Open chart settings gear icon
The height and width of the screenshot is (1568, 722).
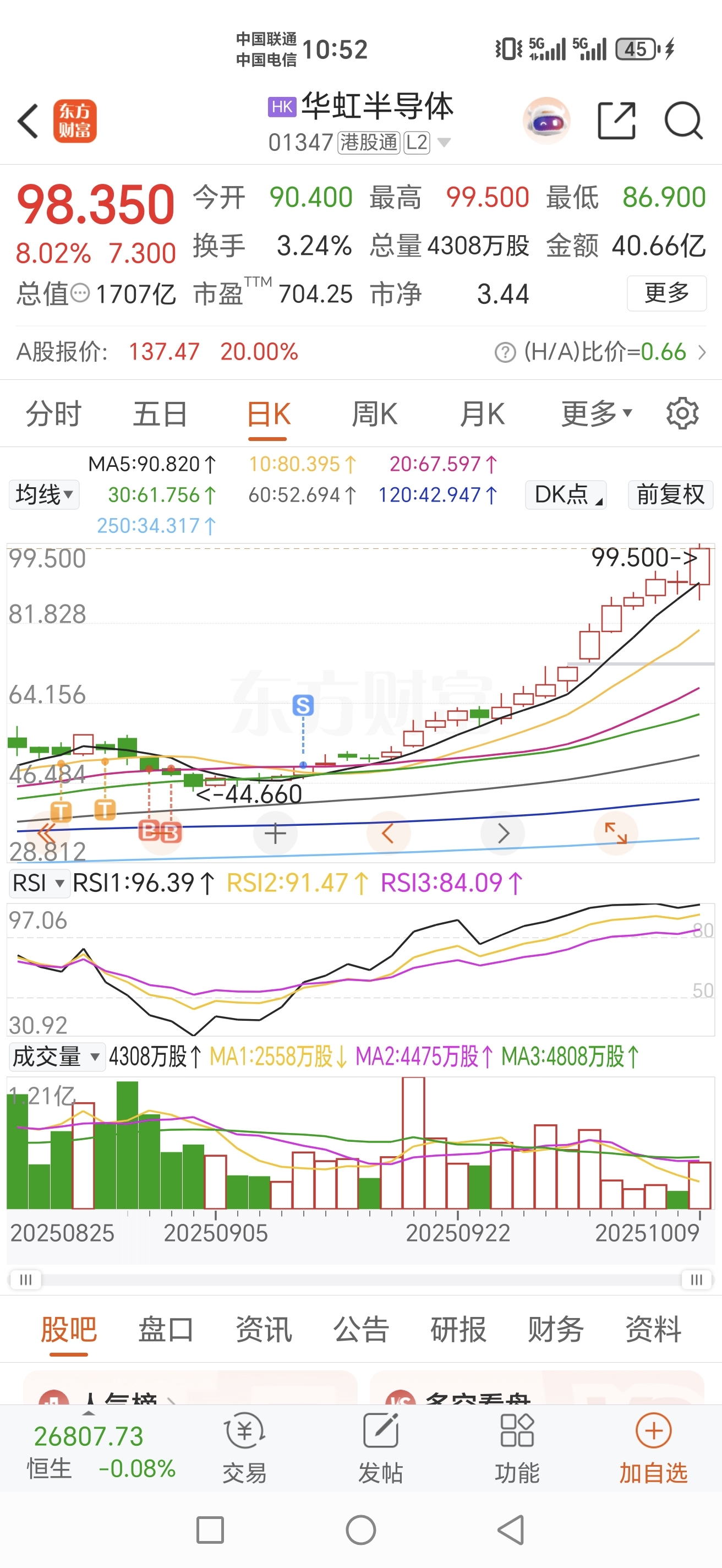(x=682, y=414)
